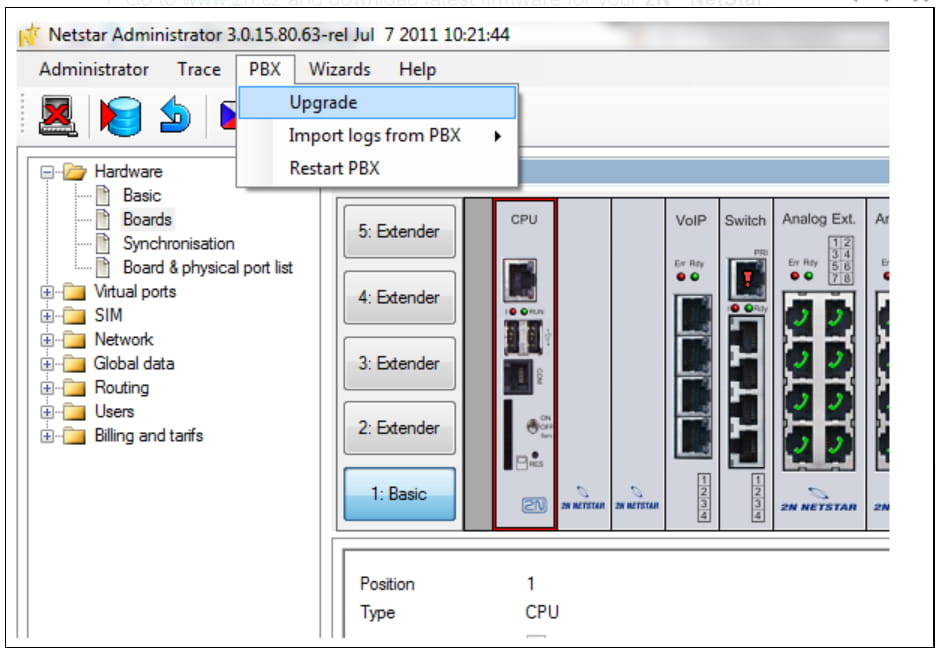Click the blue undo arrow toolbar icon

174,115
